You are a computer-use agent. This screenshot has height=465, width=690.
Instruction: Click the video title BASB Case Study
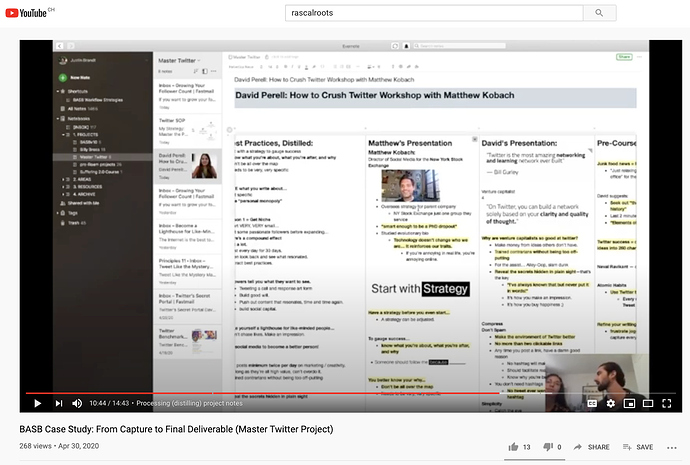coord(176,429)
